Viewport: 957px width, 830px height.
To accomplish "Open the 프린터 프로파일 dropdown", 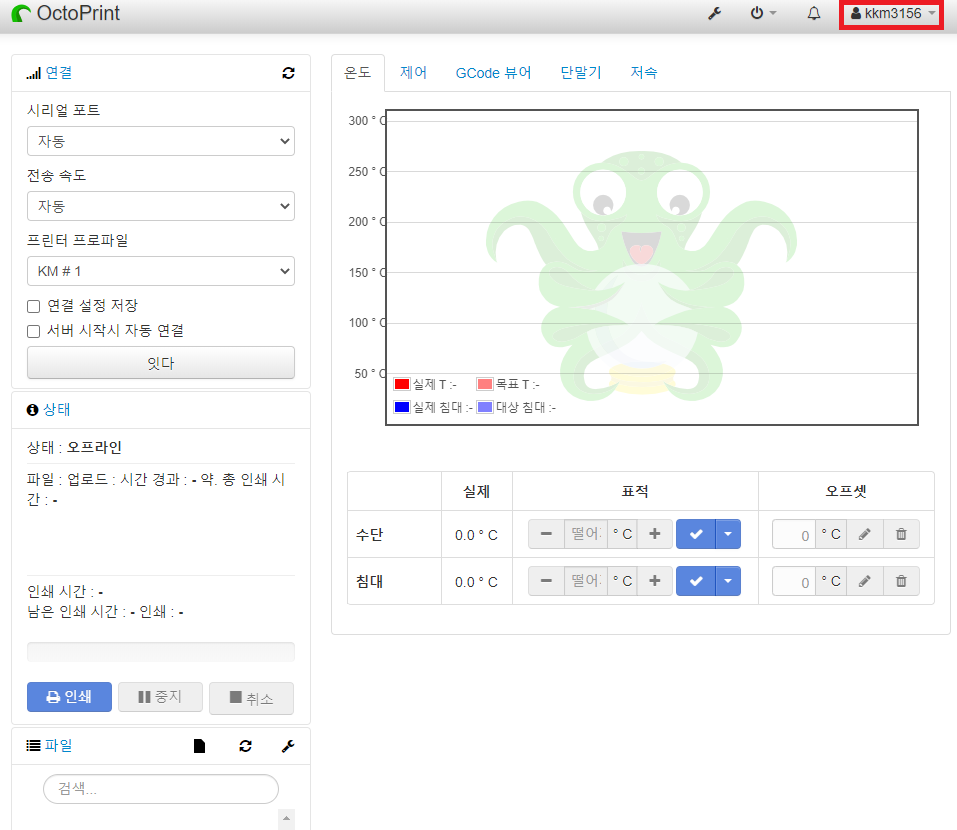I will pos(161,271).
